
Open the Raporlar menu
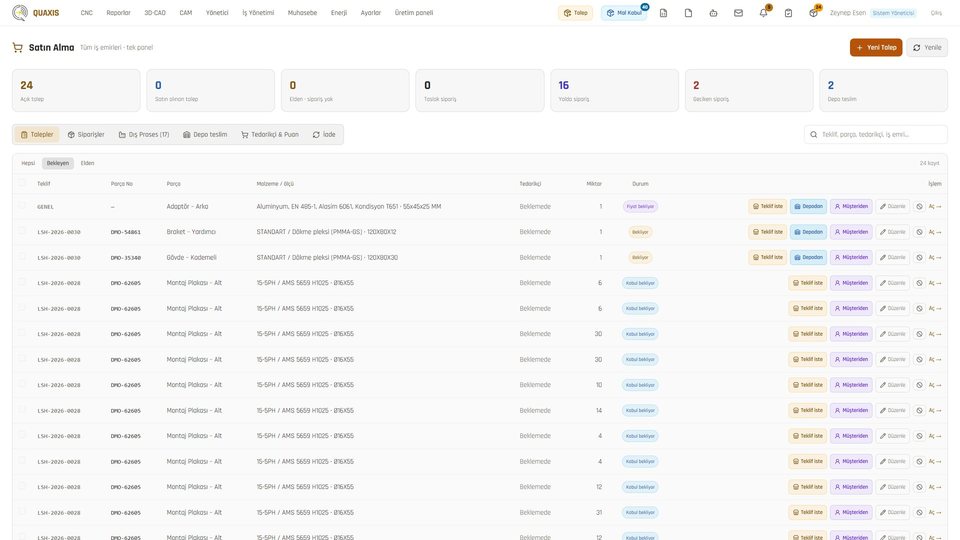[118, 13]
